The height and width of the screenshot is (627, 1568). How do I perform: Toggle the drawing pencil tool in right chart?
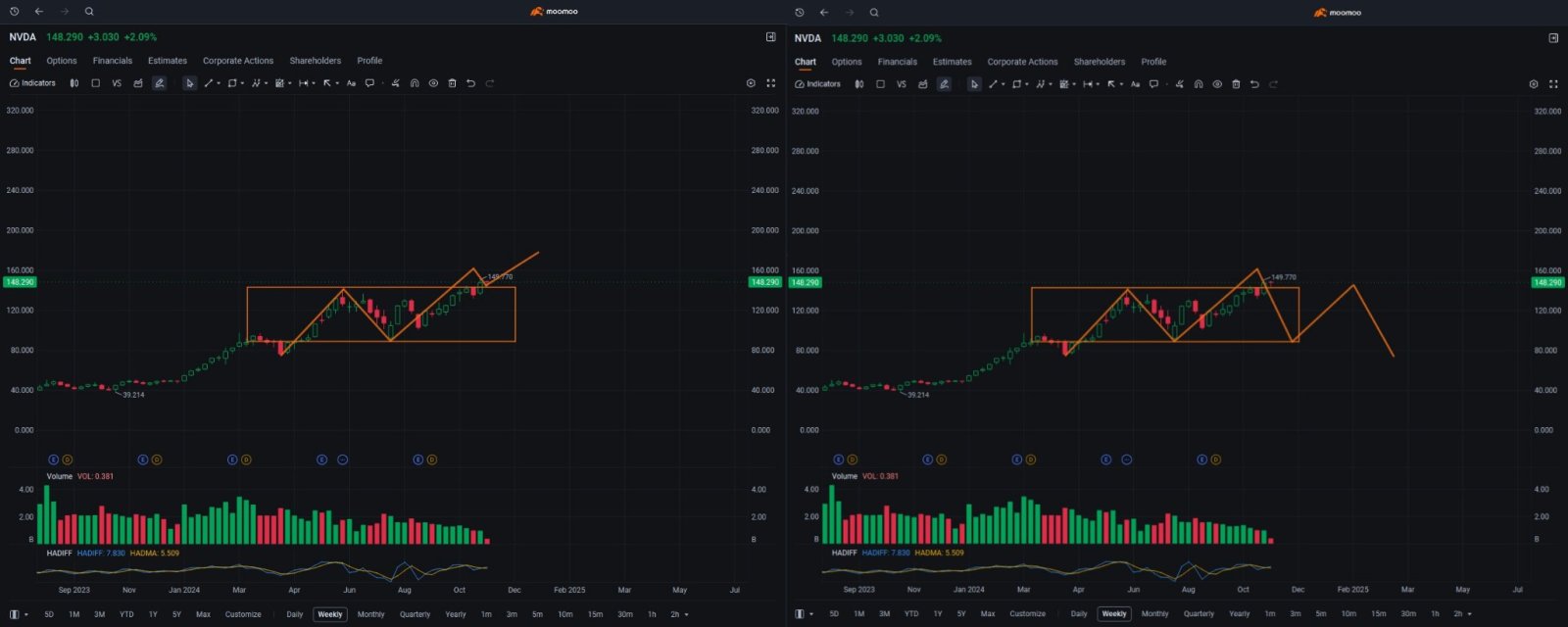pos(944,84)
